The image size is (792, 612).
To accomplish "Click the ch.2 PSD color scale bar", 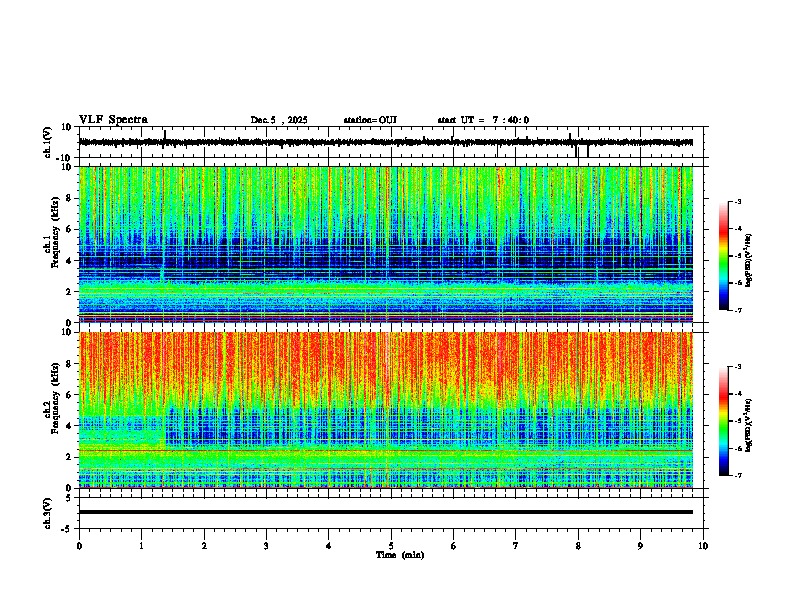I will tap(724, 421).
